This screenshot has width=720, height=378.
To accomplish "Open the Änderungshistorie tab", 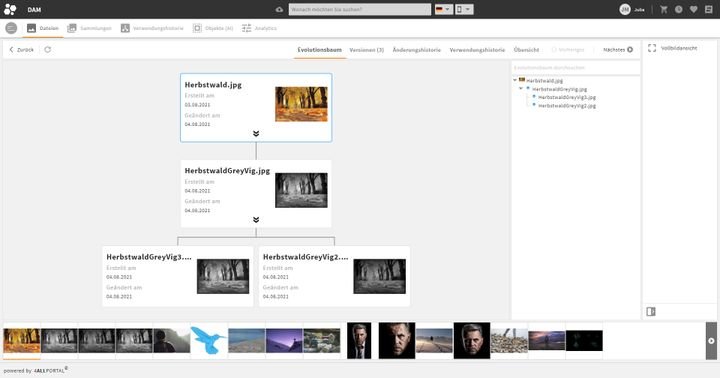I will click(416, 50).
